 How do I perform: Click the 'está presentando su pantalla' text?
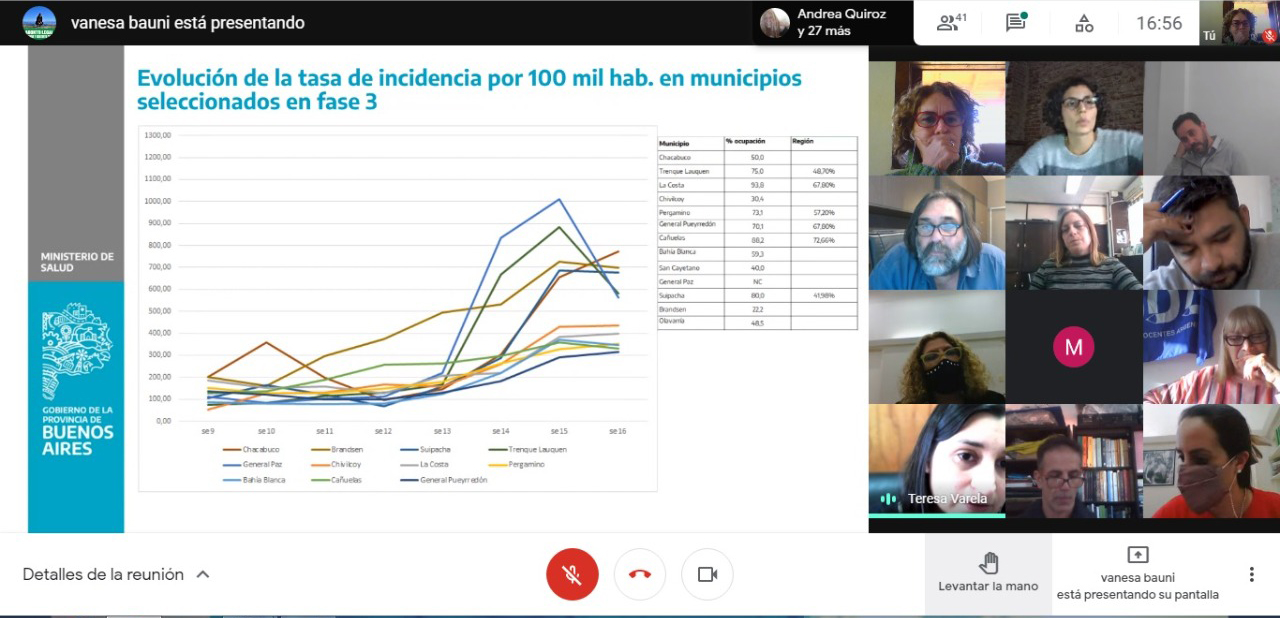click(x=1137, y=594)
